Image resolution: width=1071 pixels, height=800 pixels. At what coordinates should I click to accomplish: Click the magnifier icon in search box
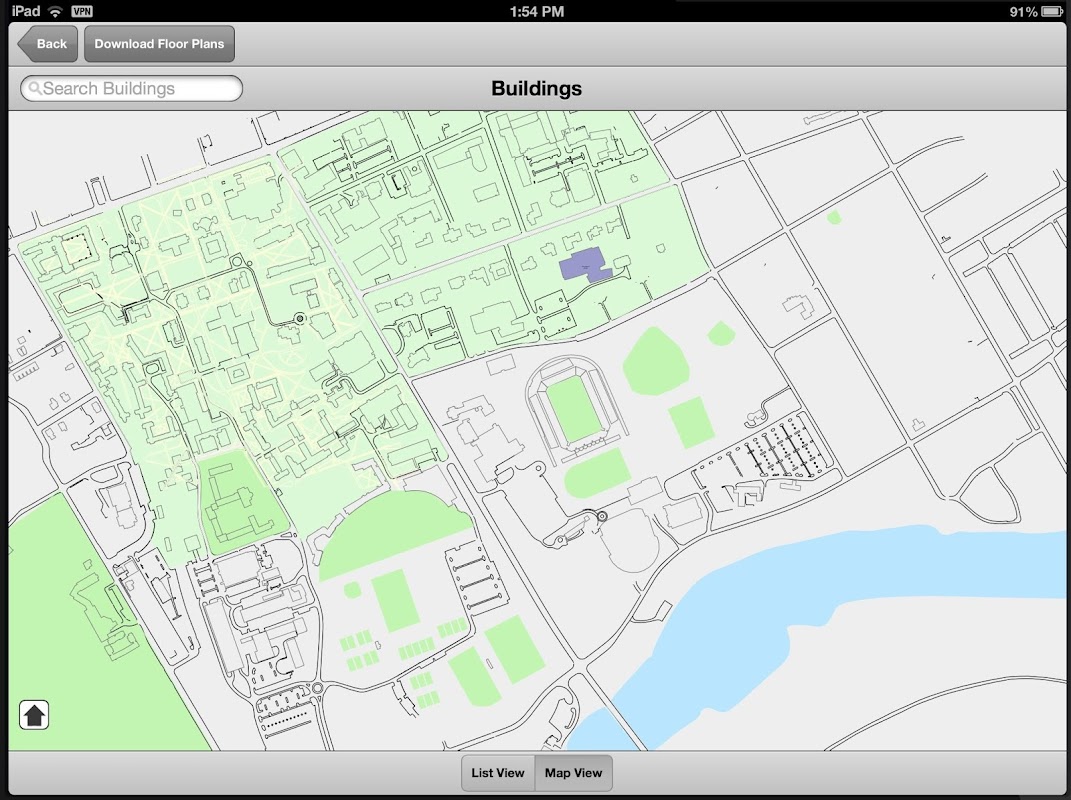coord(34,88)
